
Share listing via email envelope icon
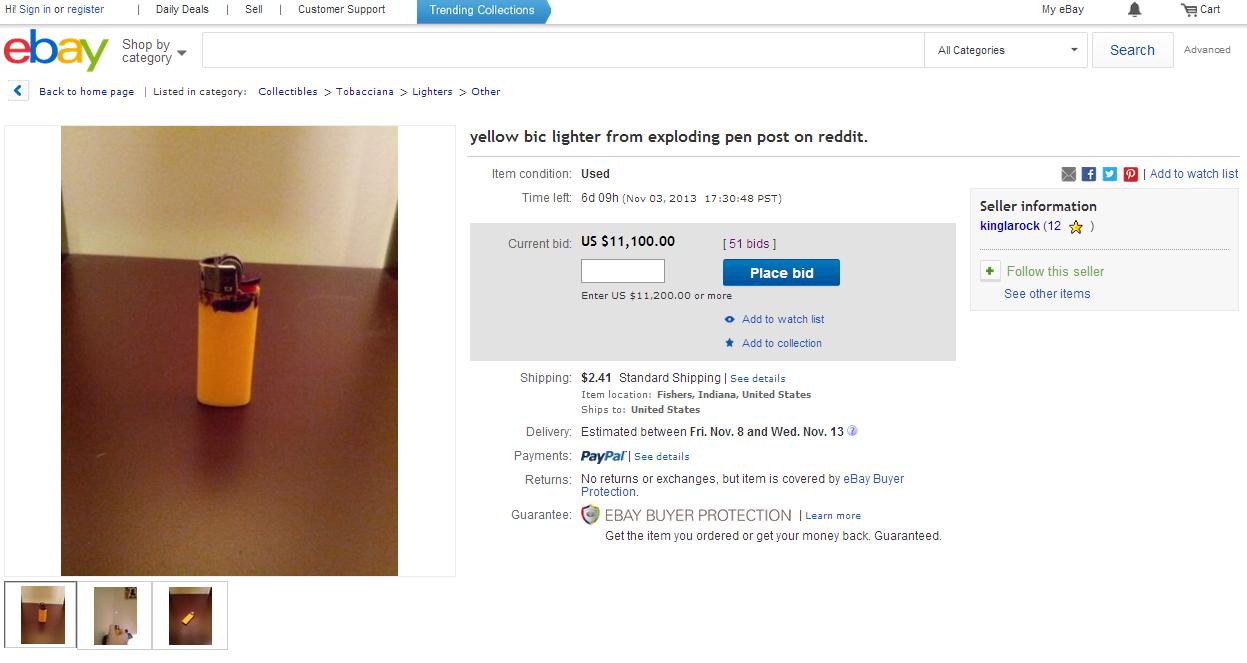tap(1068, 174)
